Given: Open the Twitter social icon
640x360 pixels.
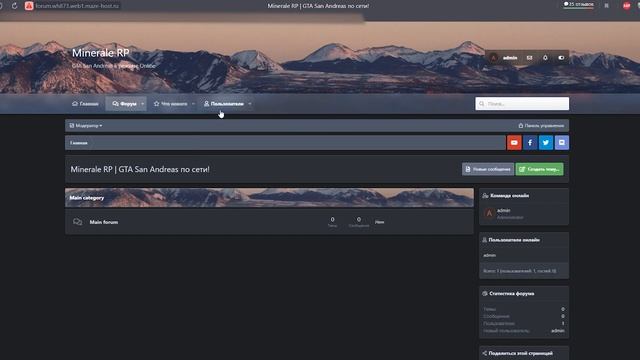Looking at the screenshot, I should 546,142.
